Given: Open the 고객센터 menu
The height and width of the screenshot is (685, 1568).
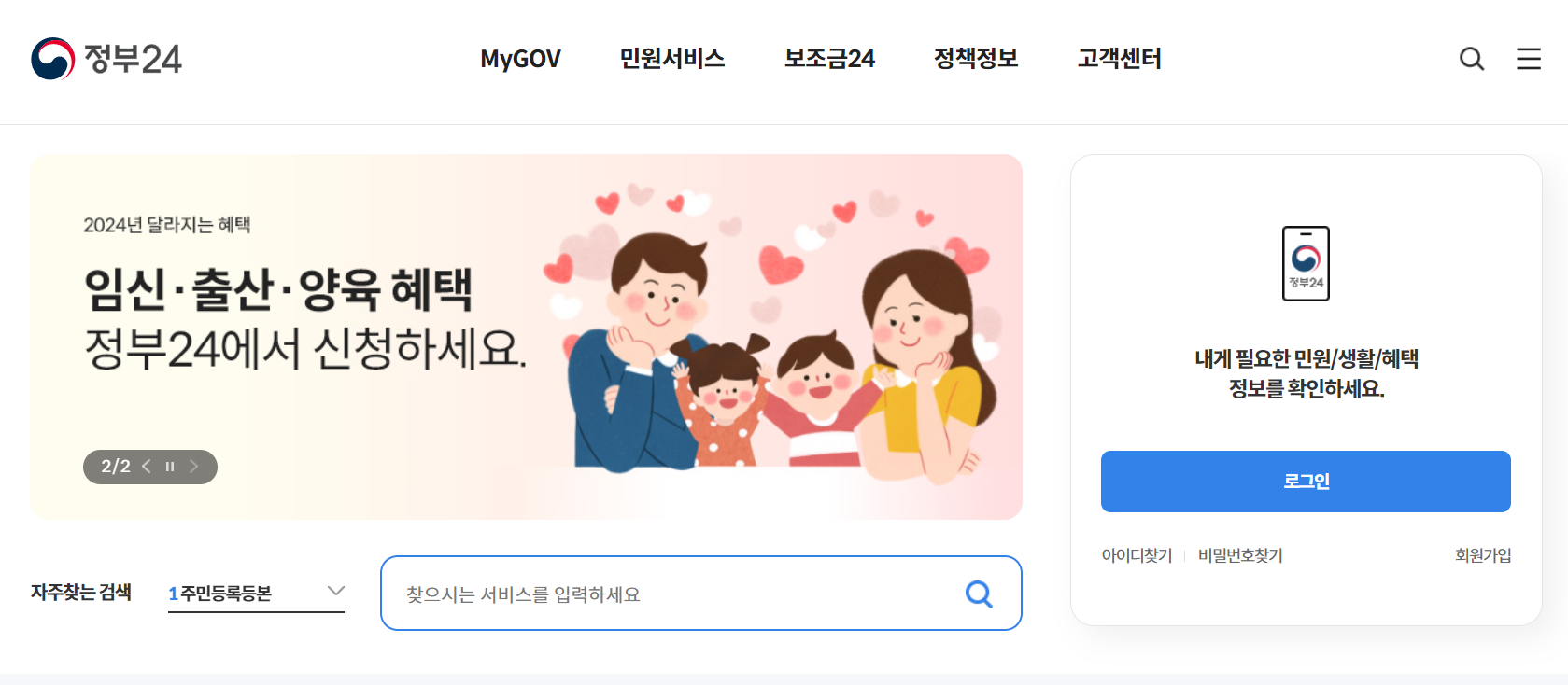Looking at the screenshot, I should point(1120,59).
